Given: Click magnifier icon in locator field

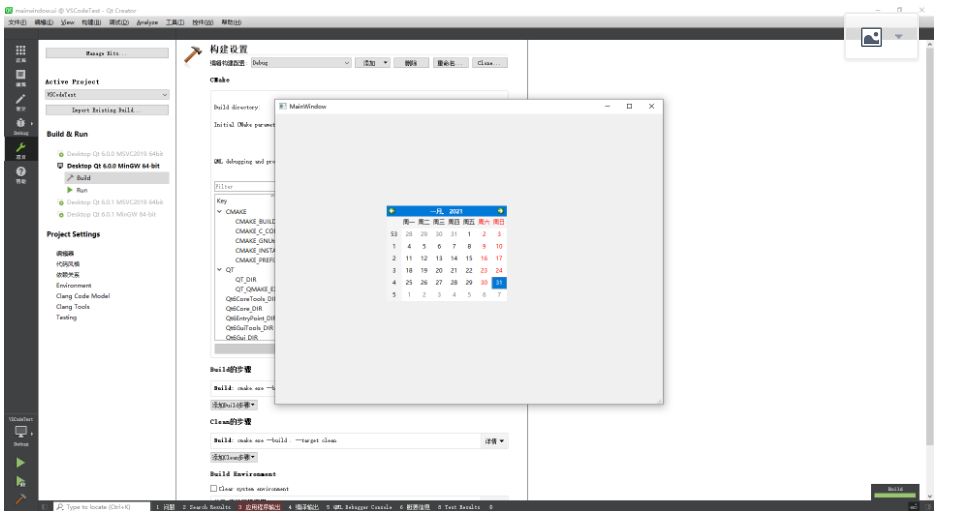Looking at the screenshot, I should point(60,507).
